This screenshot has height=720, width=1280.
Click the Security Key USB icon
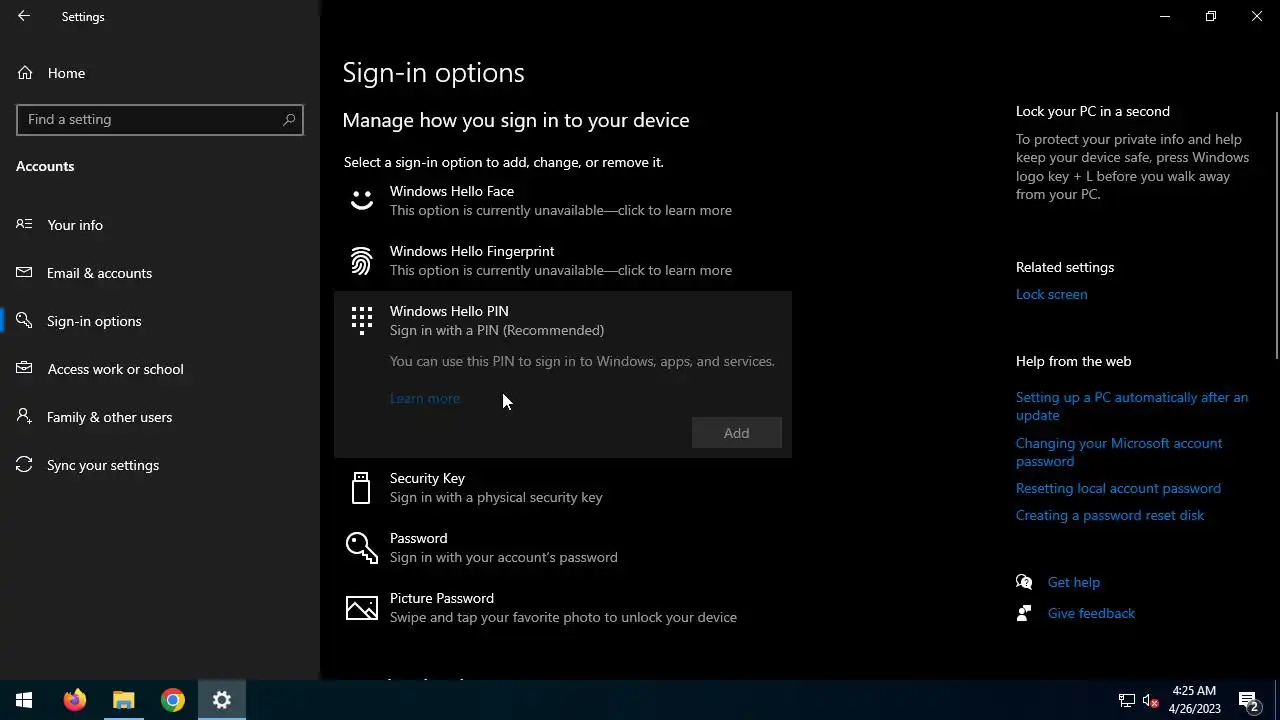coord(361,488)
